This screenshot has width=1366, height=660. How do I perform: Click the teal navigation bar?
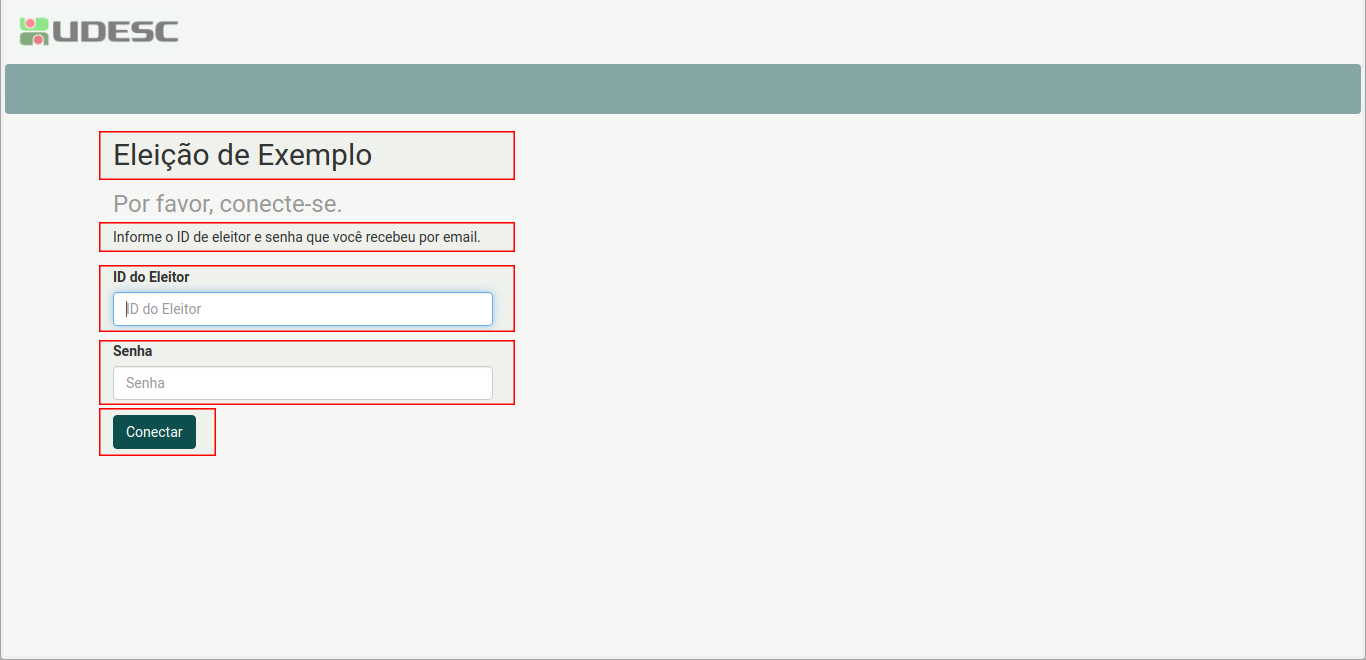tap(682, 89)
